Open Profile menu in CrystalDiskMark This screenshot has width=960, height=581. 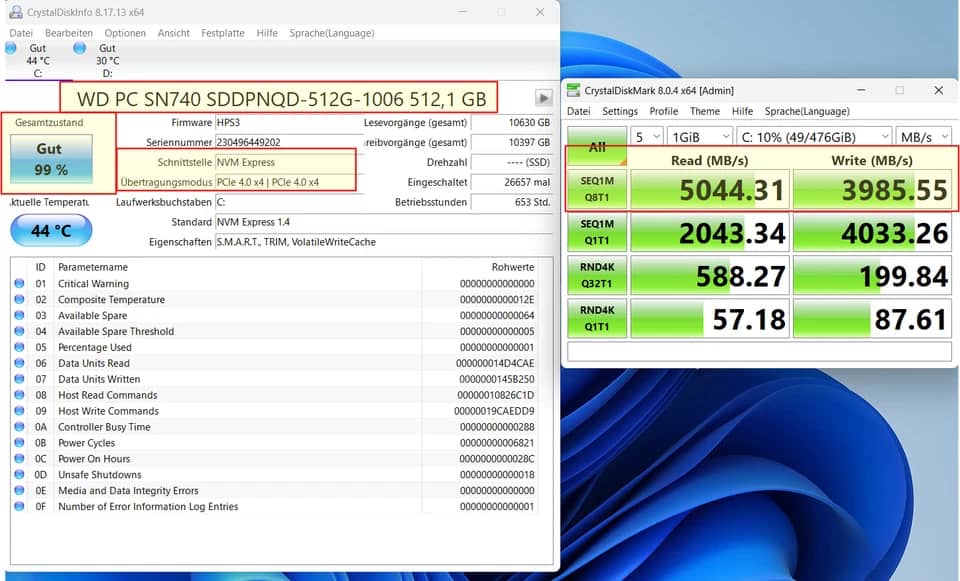(x=664, y=111)
